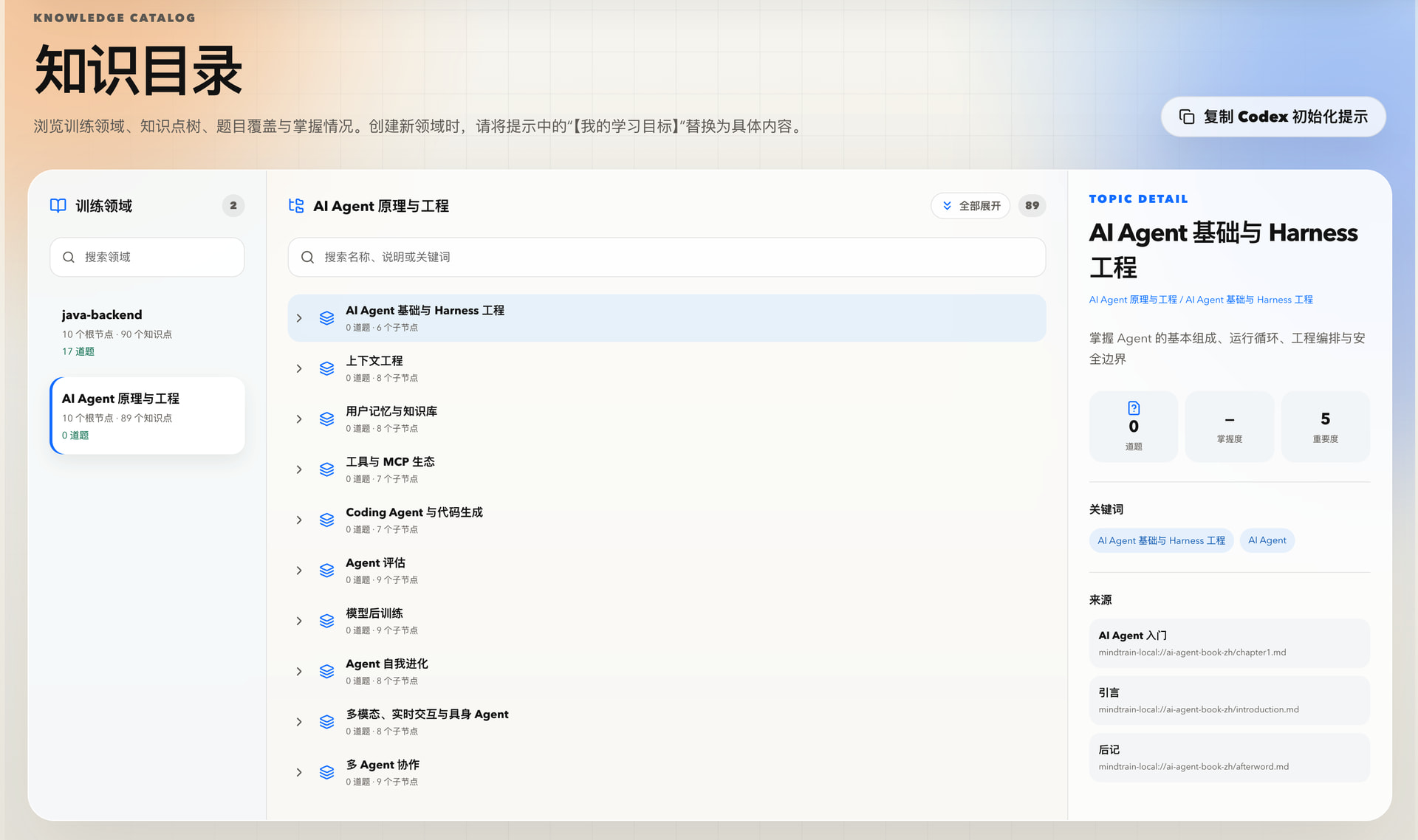The height and width of the screenshot is (840, 1418).
Task: Expand the 模型后训练 node
Action: point(299,621)
